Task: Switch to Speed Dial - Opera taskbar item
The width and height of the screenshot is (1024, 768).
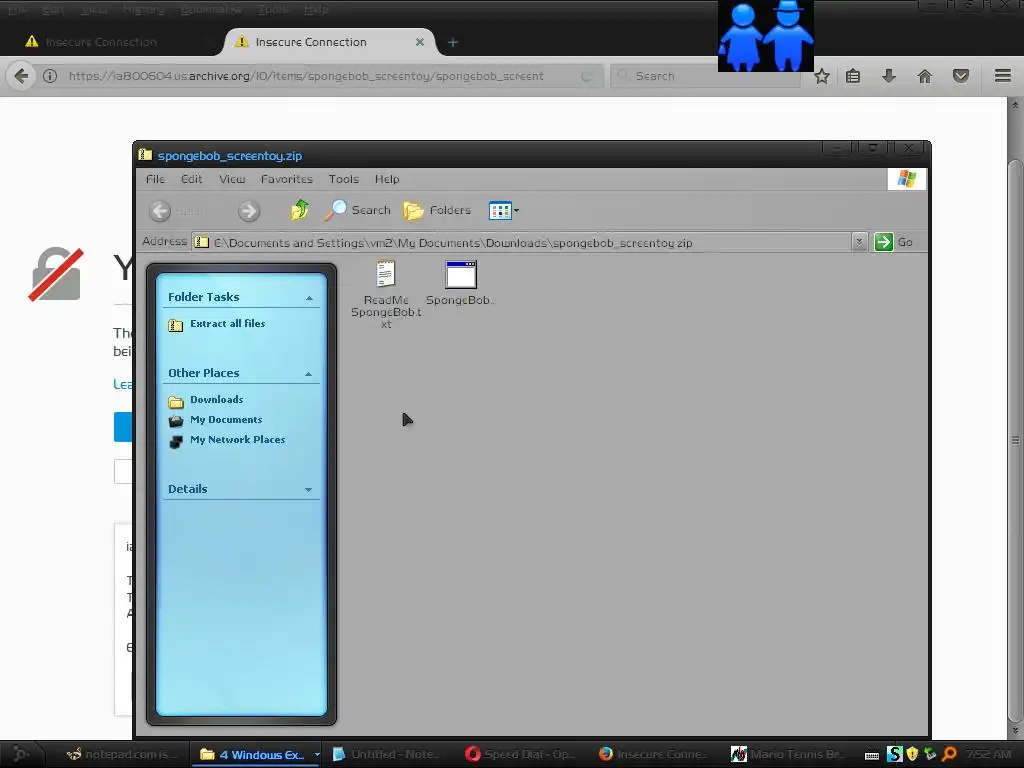Action: (520, 754)
